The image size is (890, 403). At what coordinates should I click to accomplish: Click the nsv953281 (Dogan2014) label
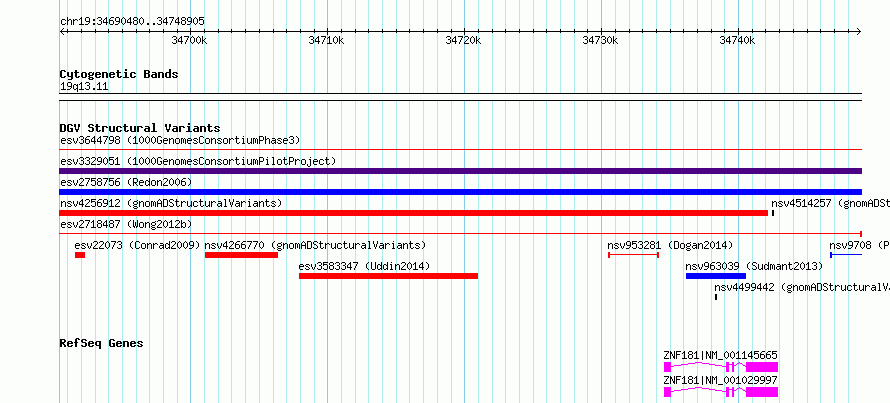click(670, 245)
